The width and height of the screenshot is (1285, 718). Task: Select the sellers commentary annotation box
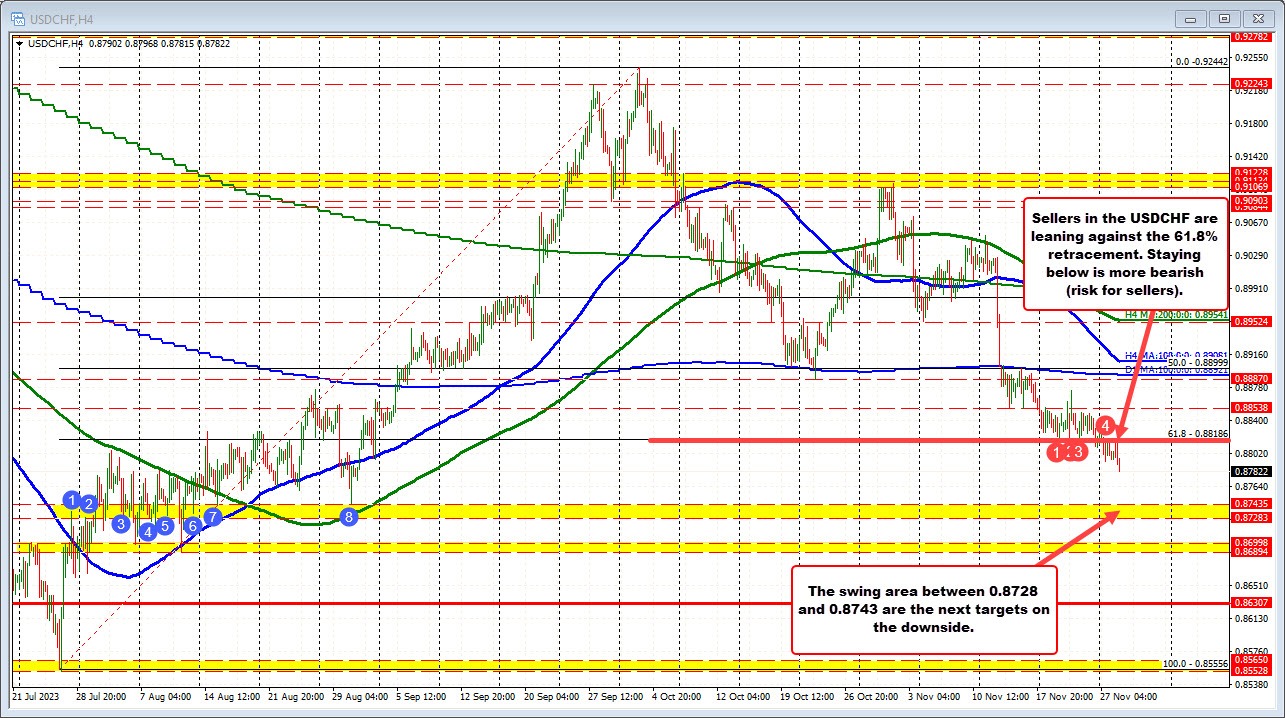(1124, 254)
